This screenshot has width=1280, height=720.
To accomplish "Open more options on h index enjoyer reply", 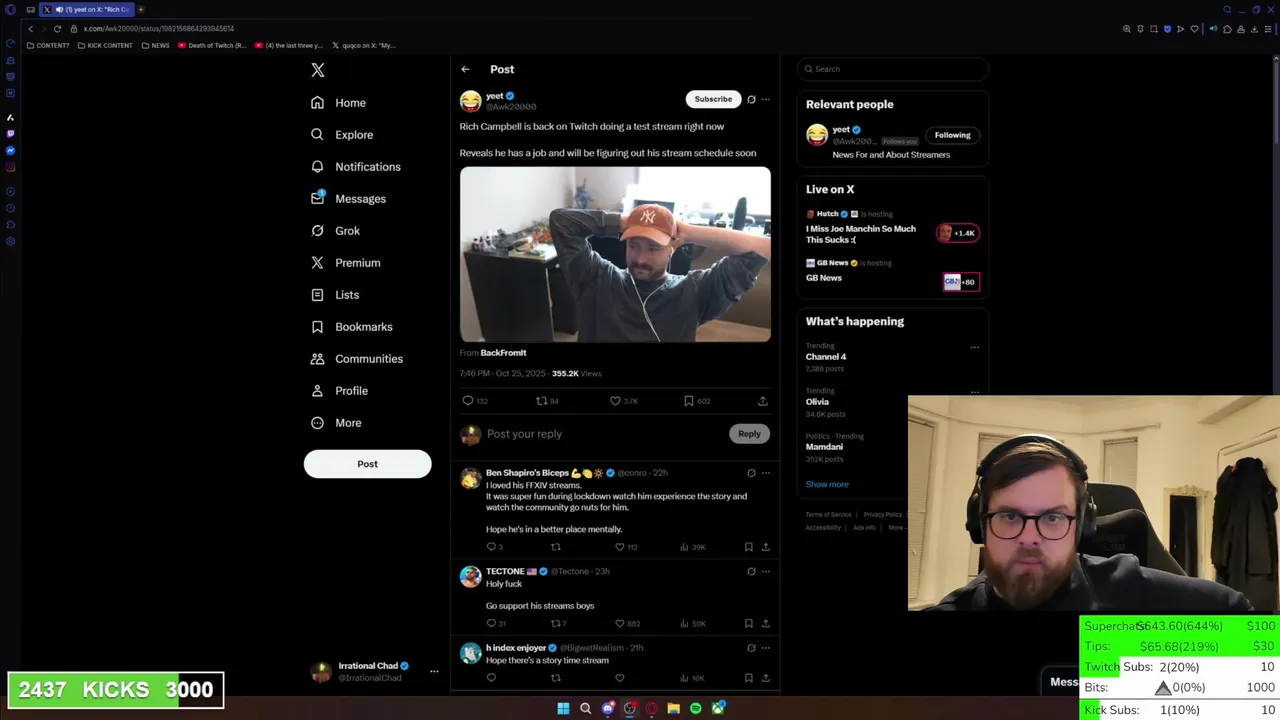I will pyautogui.click(x=766, y=648).
